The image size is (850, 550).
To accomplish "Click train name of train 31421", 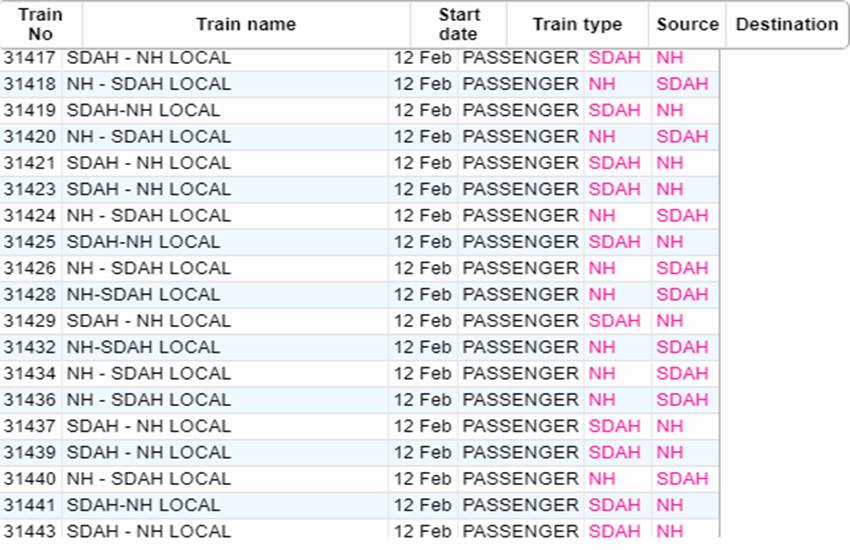I will click(148, 163).
